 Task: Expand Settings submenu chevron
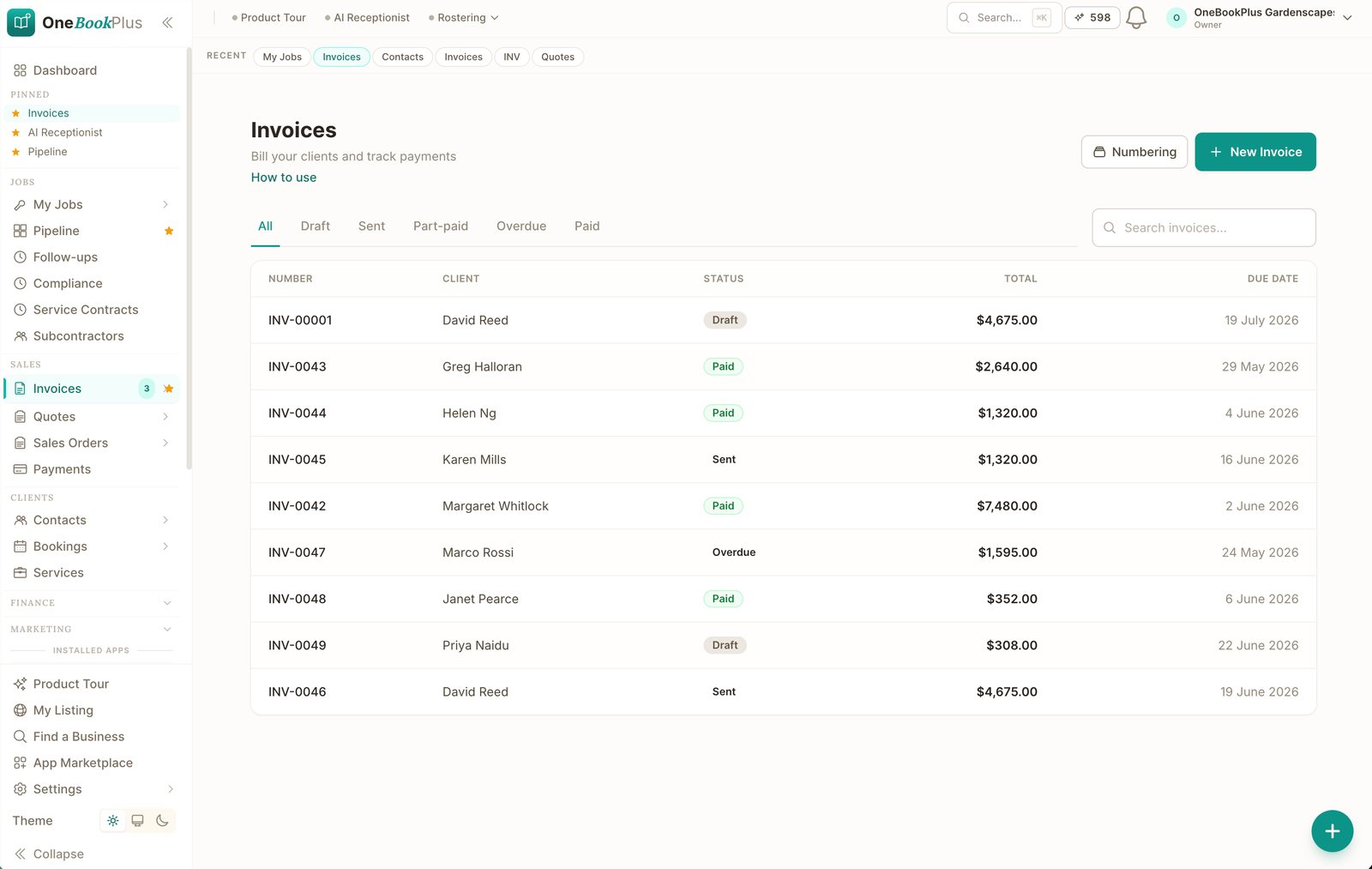click(171, 789)
